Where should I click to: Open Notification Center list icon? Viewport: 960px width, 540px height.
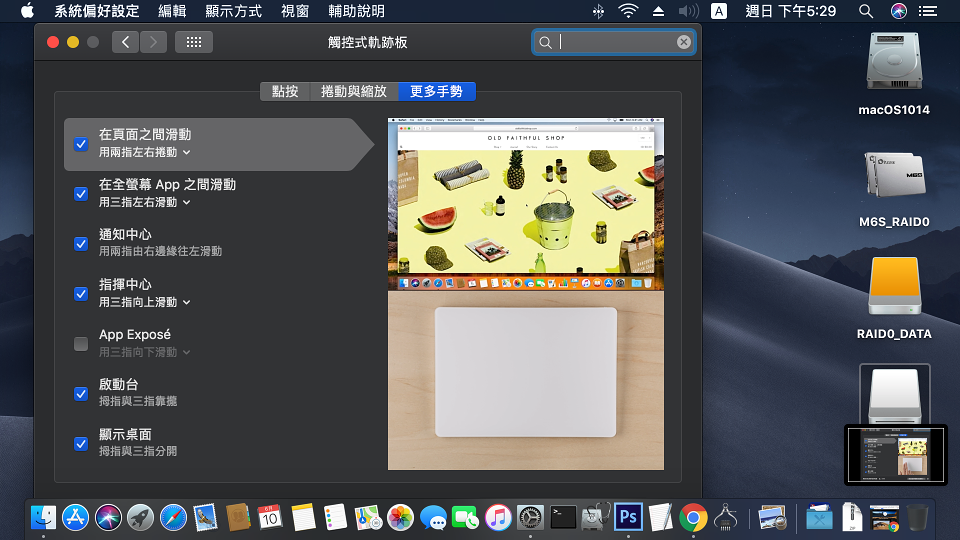pos(928,11)
